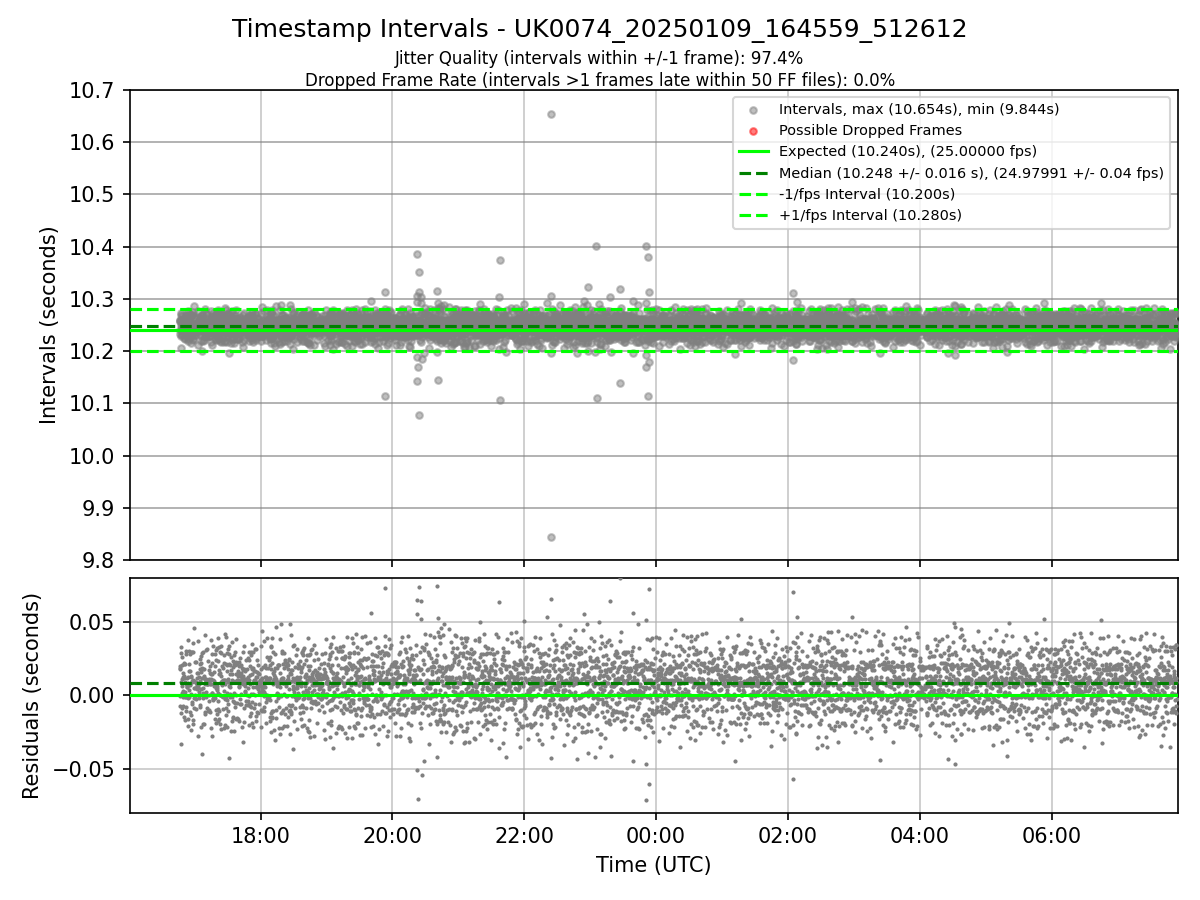This screenshot has width=1200, height=900.
Task: Click legend entry '+1/fps Interval (10.280s)'
Action: click(869, 214)
